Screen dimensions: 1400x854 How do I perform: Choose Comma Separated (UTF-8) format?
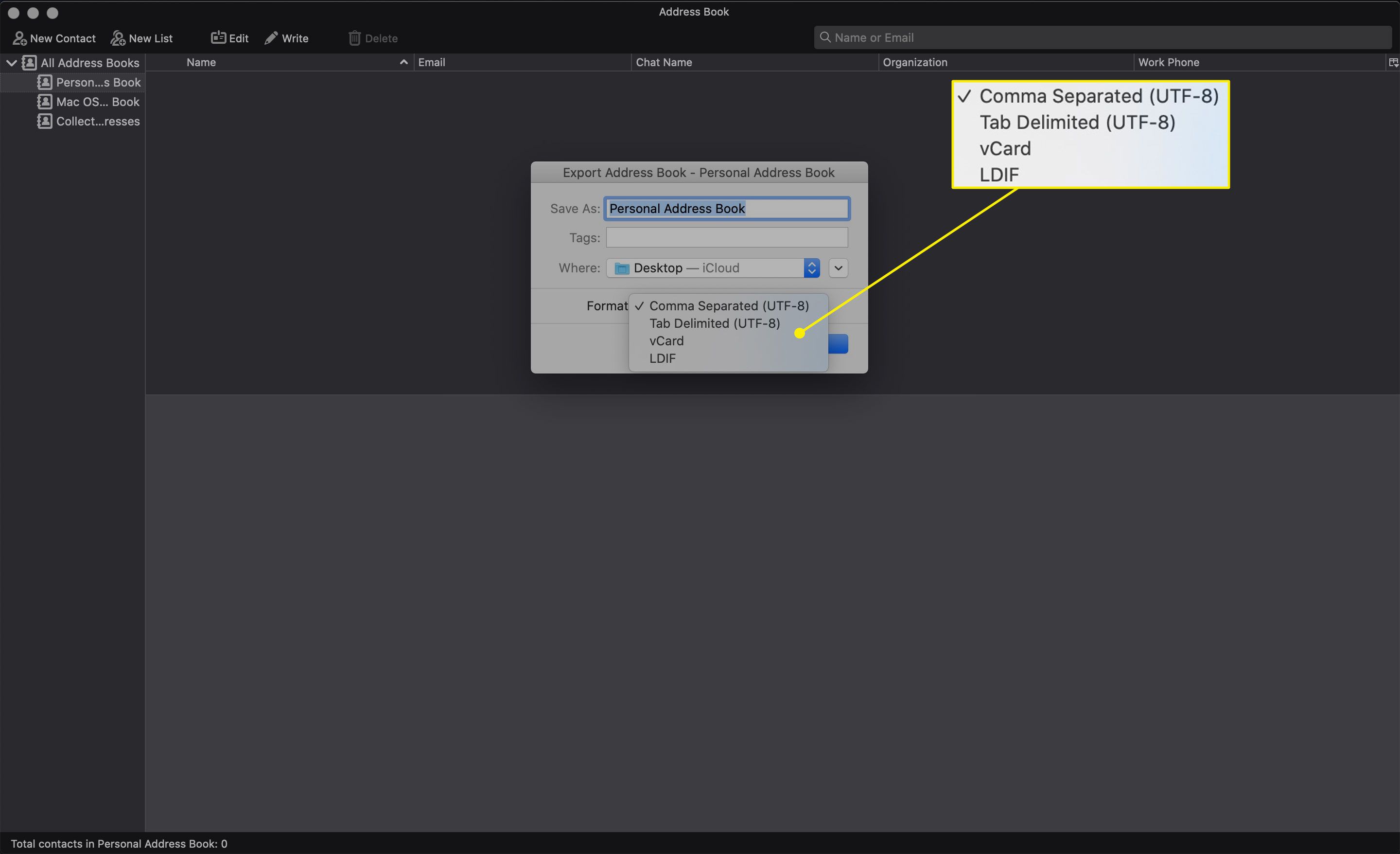coord(728,306)
